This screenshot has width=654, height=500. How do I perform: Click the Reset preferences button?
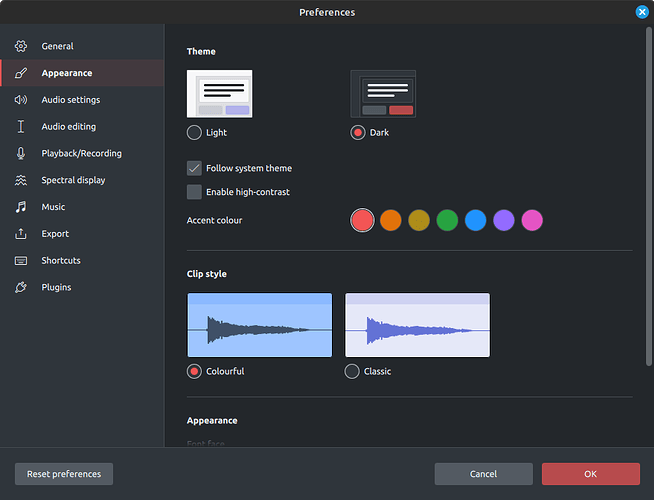[x=64, y=474]
